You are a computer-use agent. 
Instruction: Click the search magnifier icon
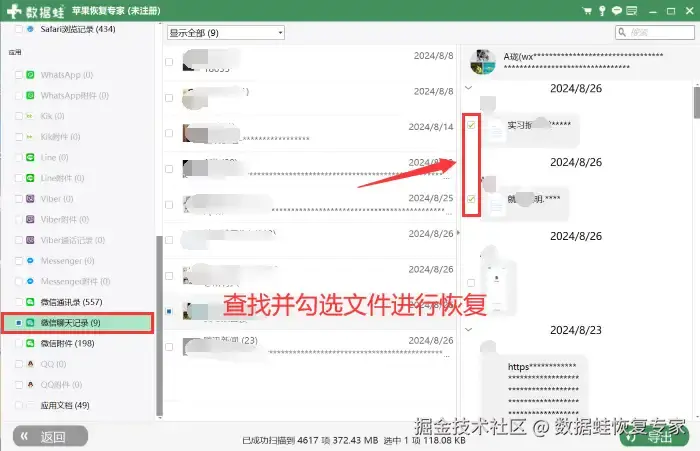(x=622, y=32)
